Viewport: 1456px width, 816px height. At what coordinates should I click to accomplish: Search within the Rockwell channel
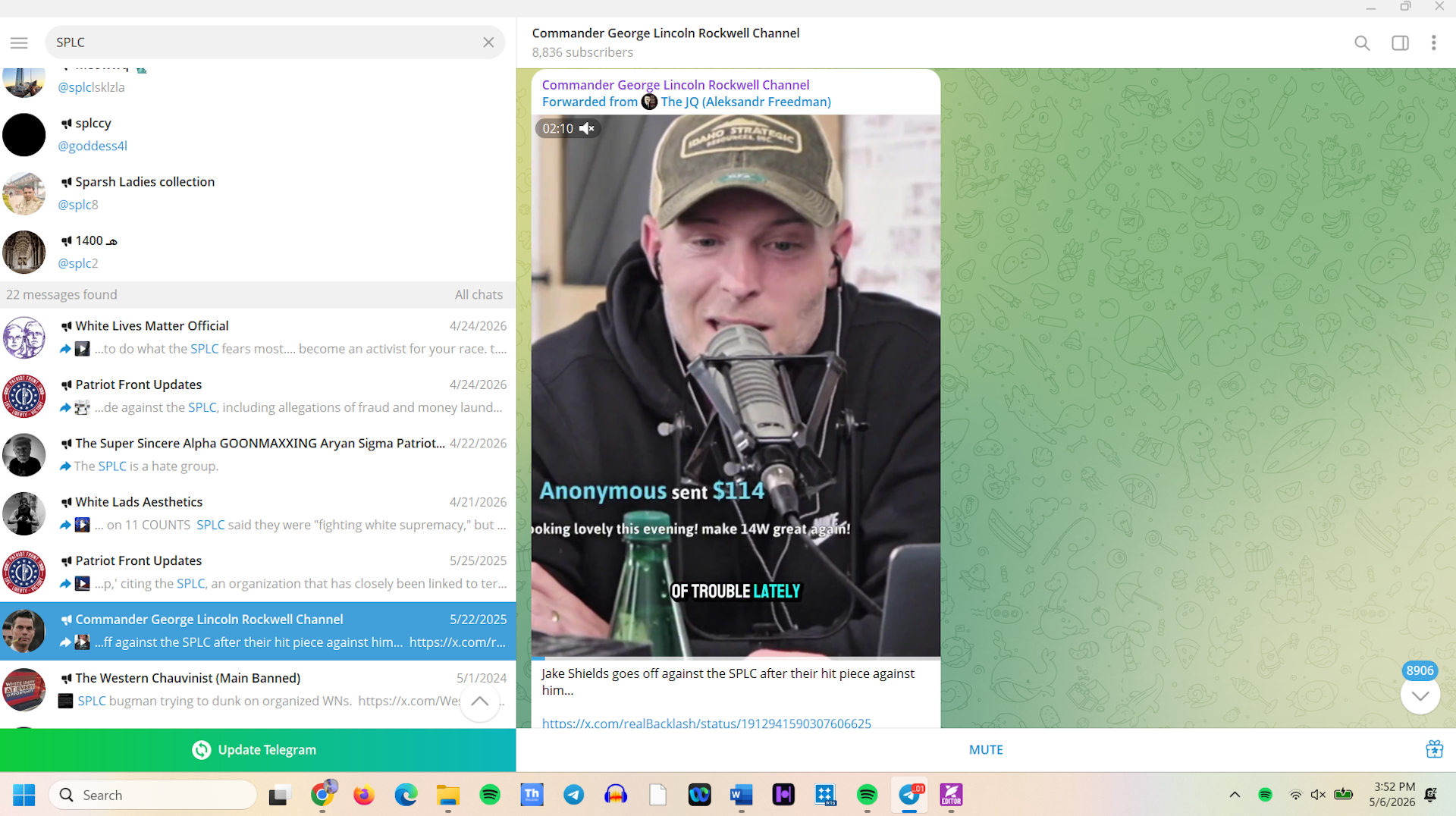(x=1362, y=43)
